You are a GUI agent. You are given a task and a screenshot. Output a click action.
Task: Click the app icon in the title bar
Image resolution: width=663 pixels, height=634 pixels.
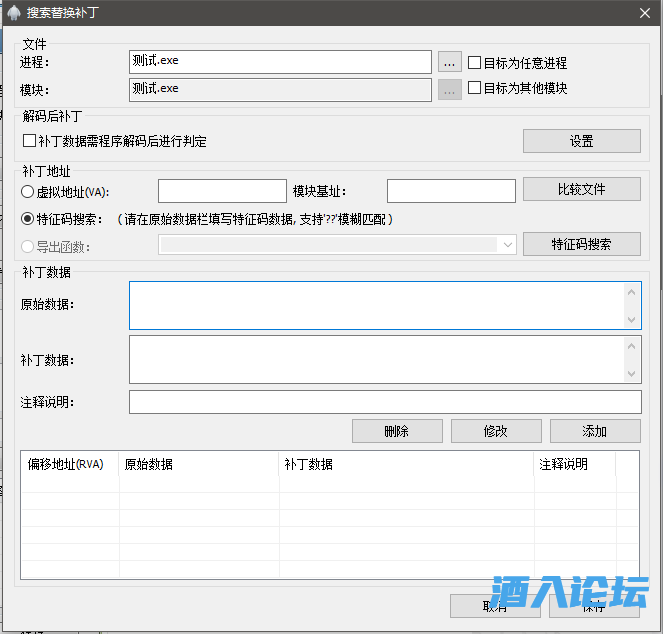pyautogui.click(x=13, y=12)
